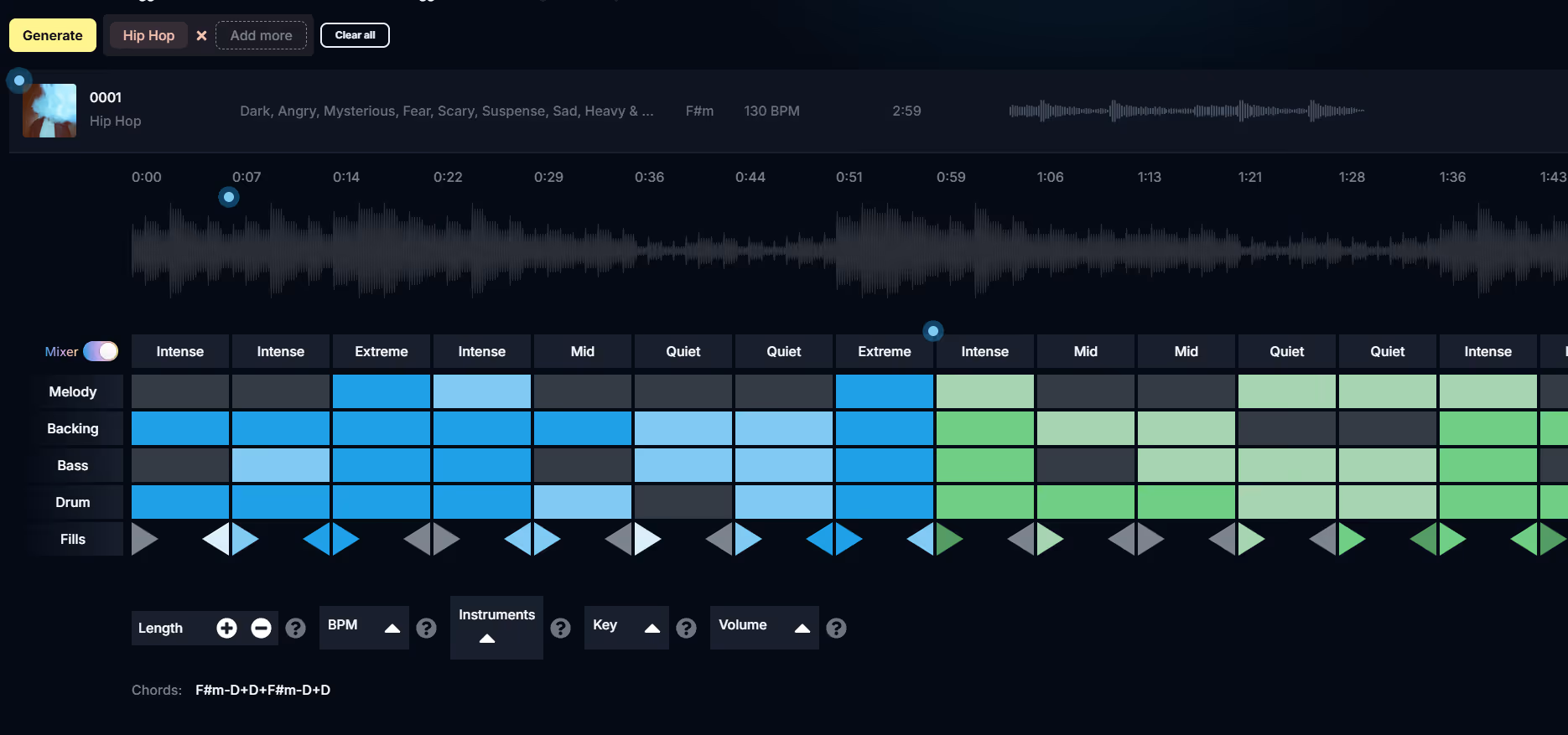Toggle Bass cell in second Intense section
Image resolution: width=1568 pixels, height=735 pixels.
(281, 465)
